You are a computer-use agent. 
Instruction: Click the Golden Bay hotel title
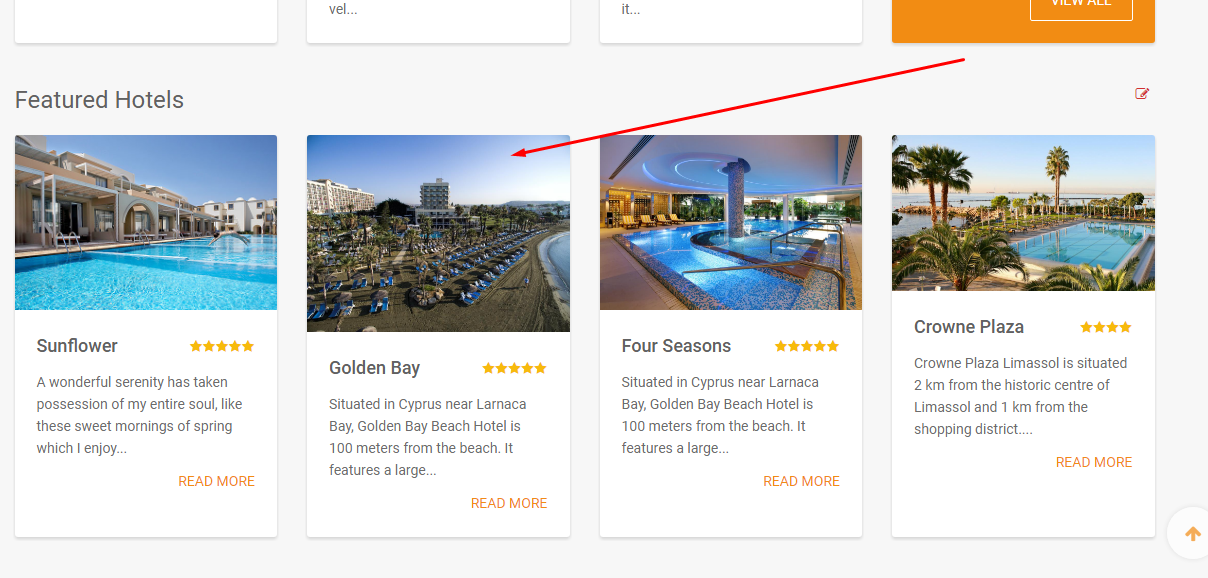(374, 368)
